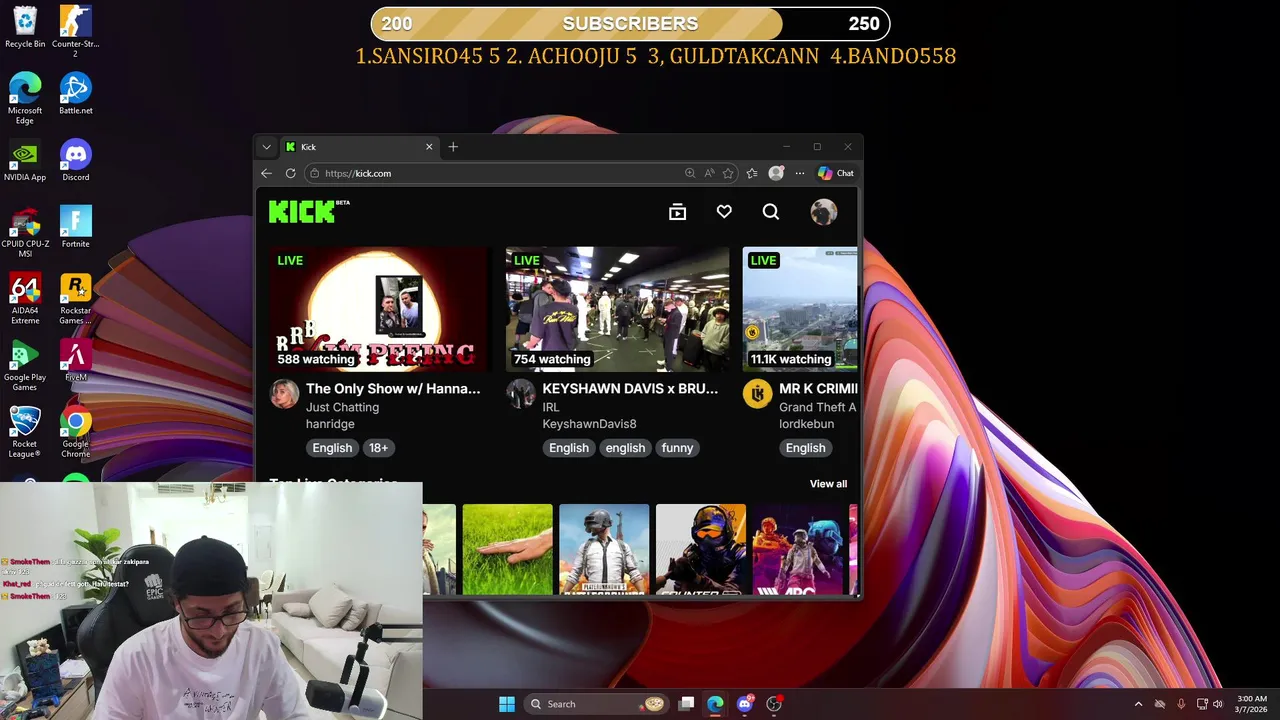Click the KEYSHAWN DAVIS x BRU title
1280x720 pixels.
click(630, 388)
